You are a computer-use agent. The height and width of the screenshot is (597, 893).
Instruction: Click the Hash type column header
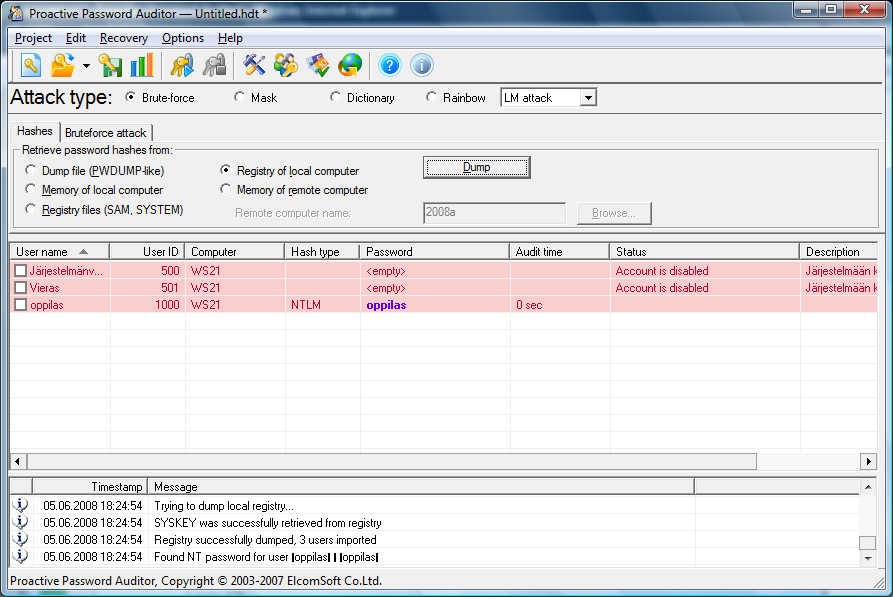[322, 252]
